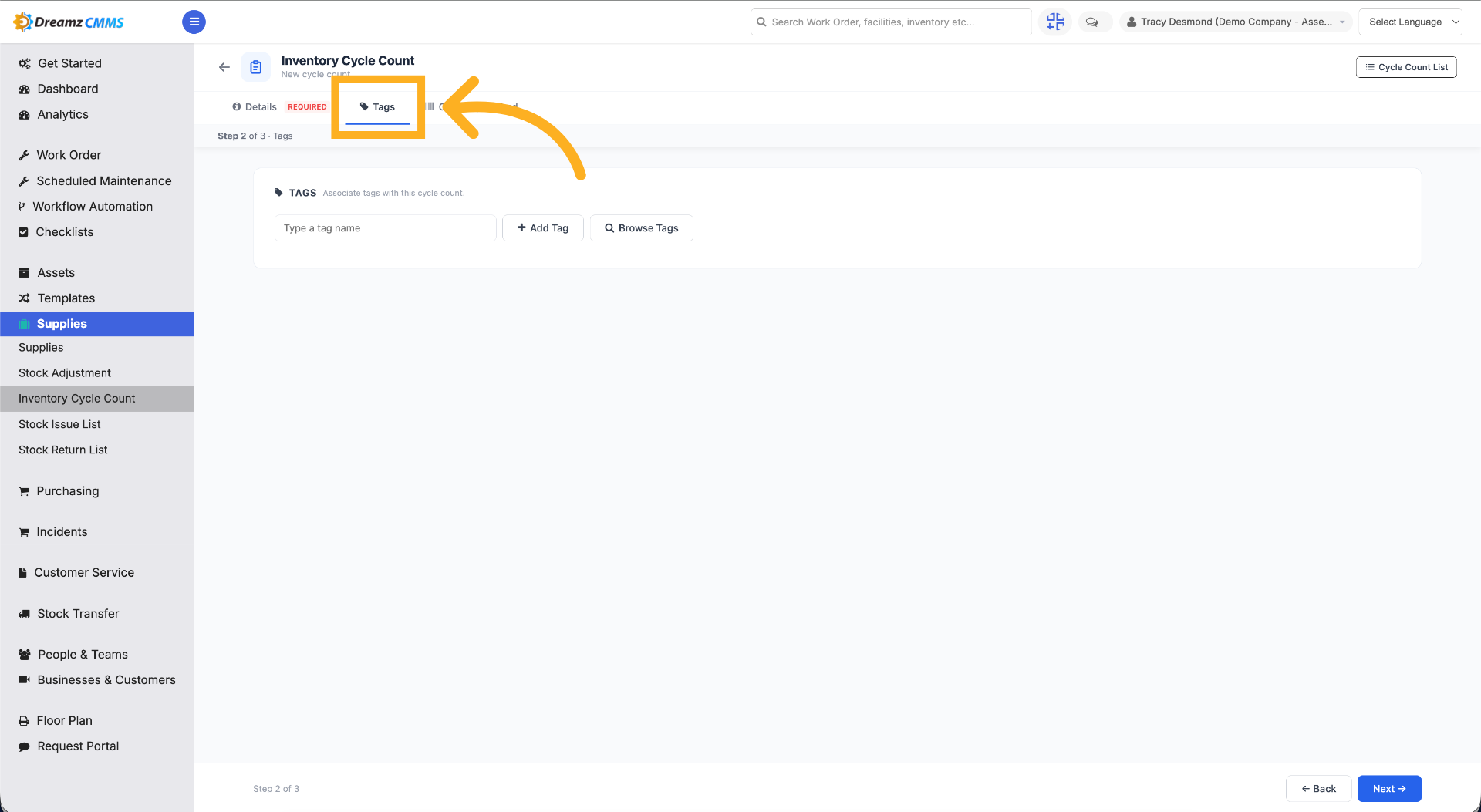The width and height of the screenshot is (1481, 812).
Task: Click the Analytics icon in sidebar
Action: click(24, 115)
